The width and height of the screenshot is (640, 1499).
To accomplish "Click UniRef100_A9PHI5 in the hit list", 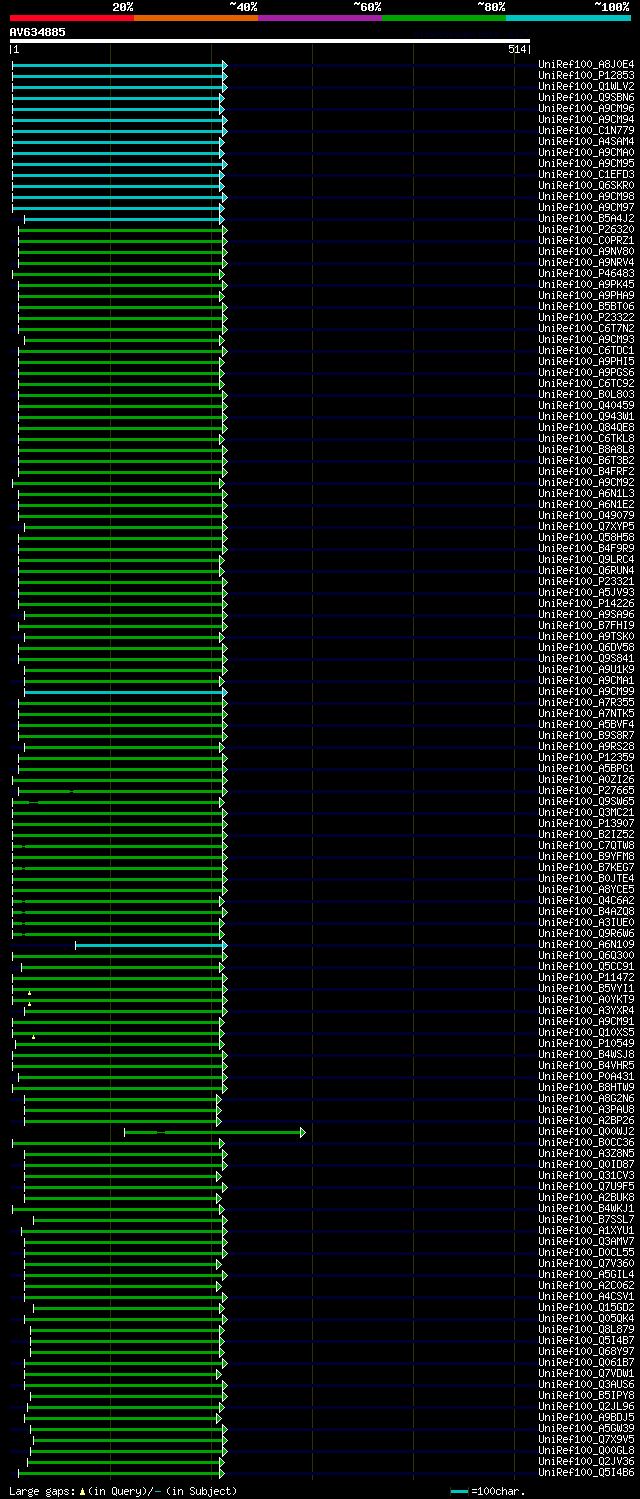I will 586,361.
